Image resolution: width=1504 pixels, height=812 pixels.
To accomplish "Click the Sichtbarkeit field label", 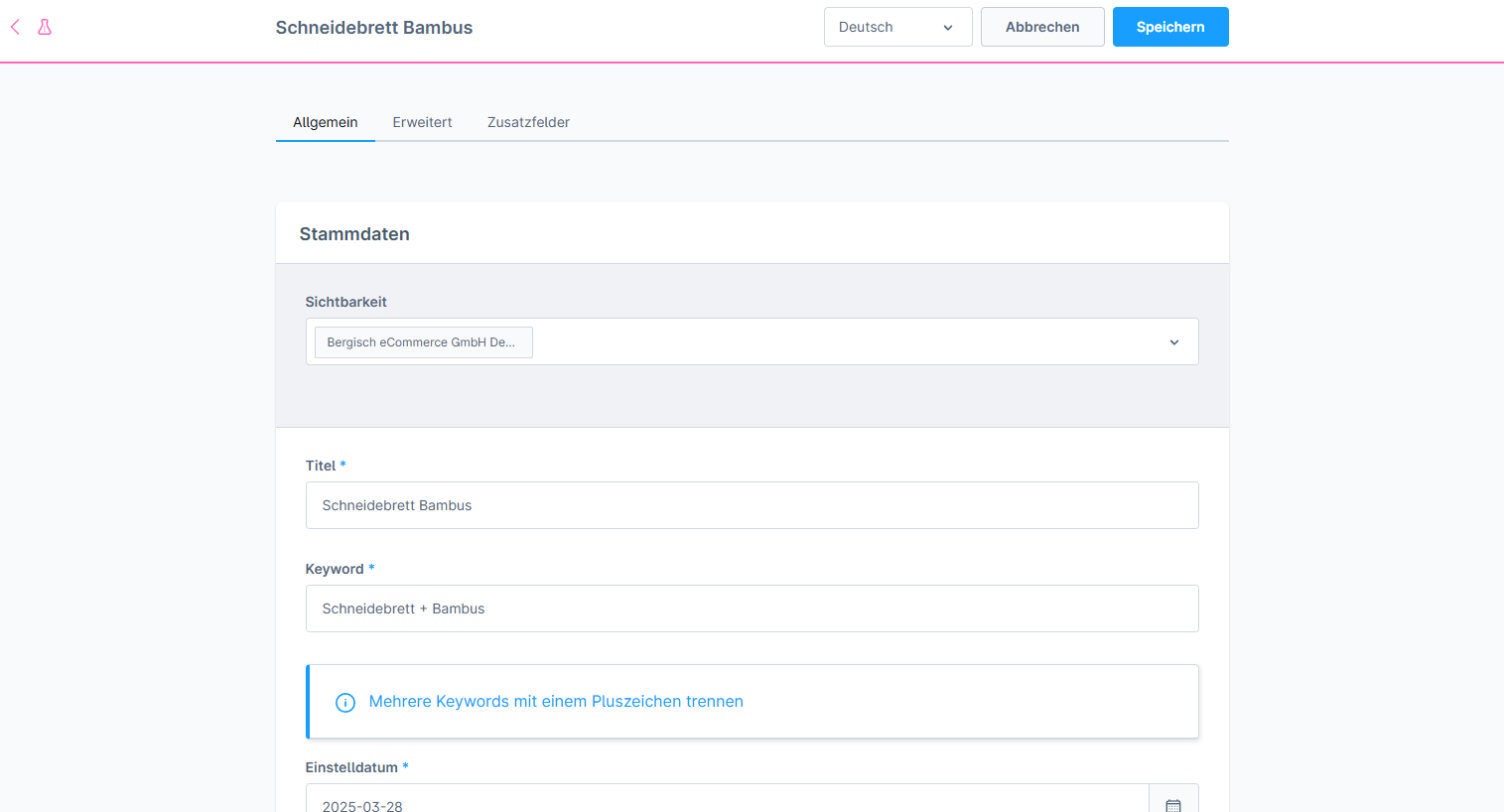I will point(345,302).
